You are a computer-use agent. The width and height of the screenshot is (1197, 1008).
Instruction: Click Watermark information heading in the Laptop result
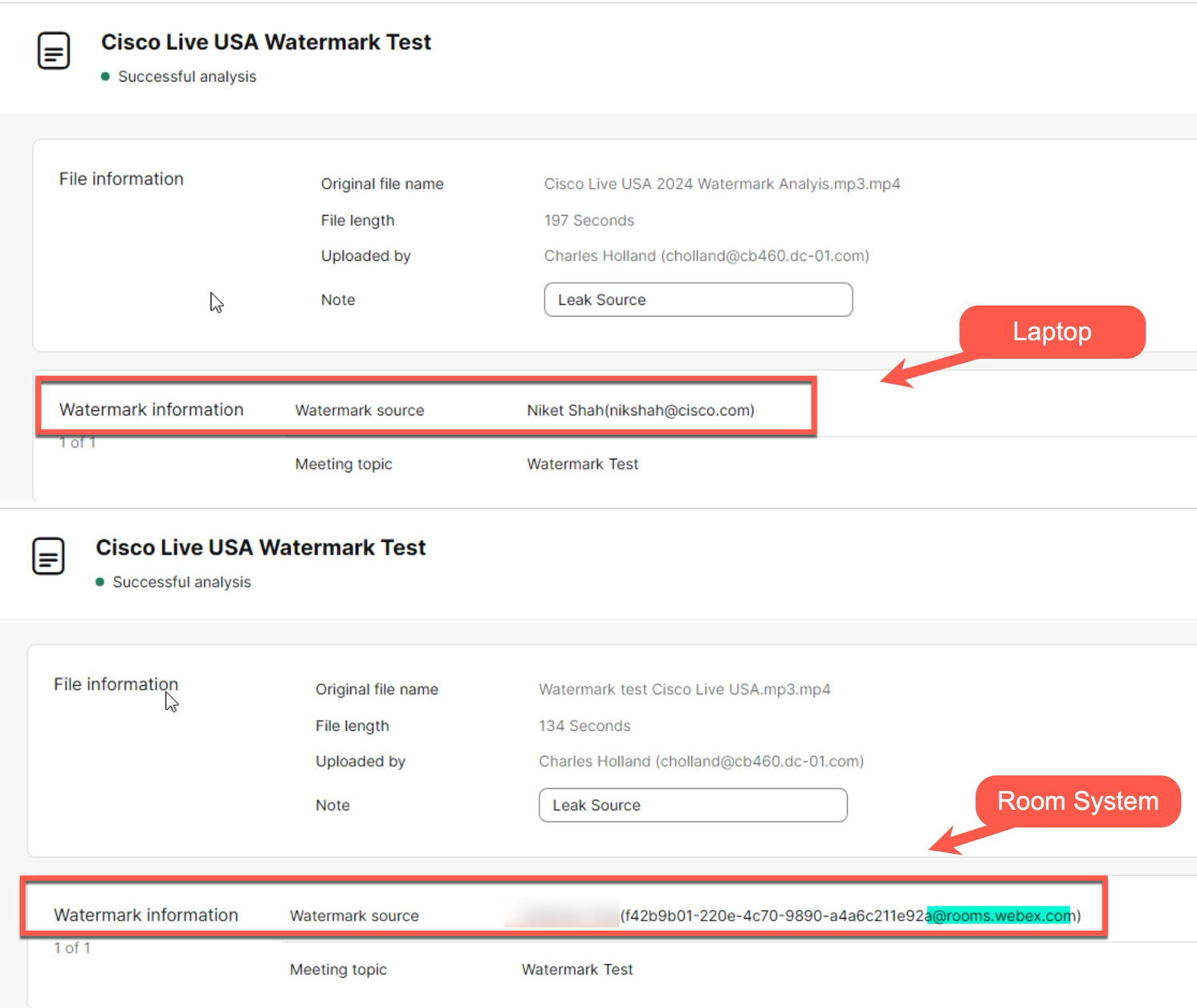(x=151, y=409)
